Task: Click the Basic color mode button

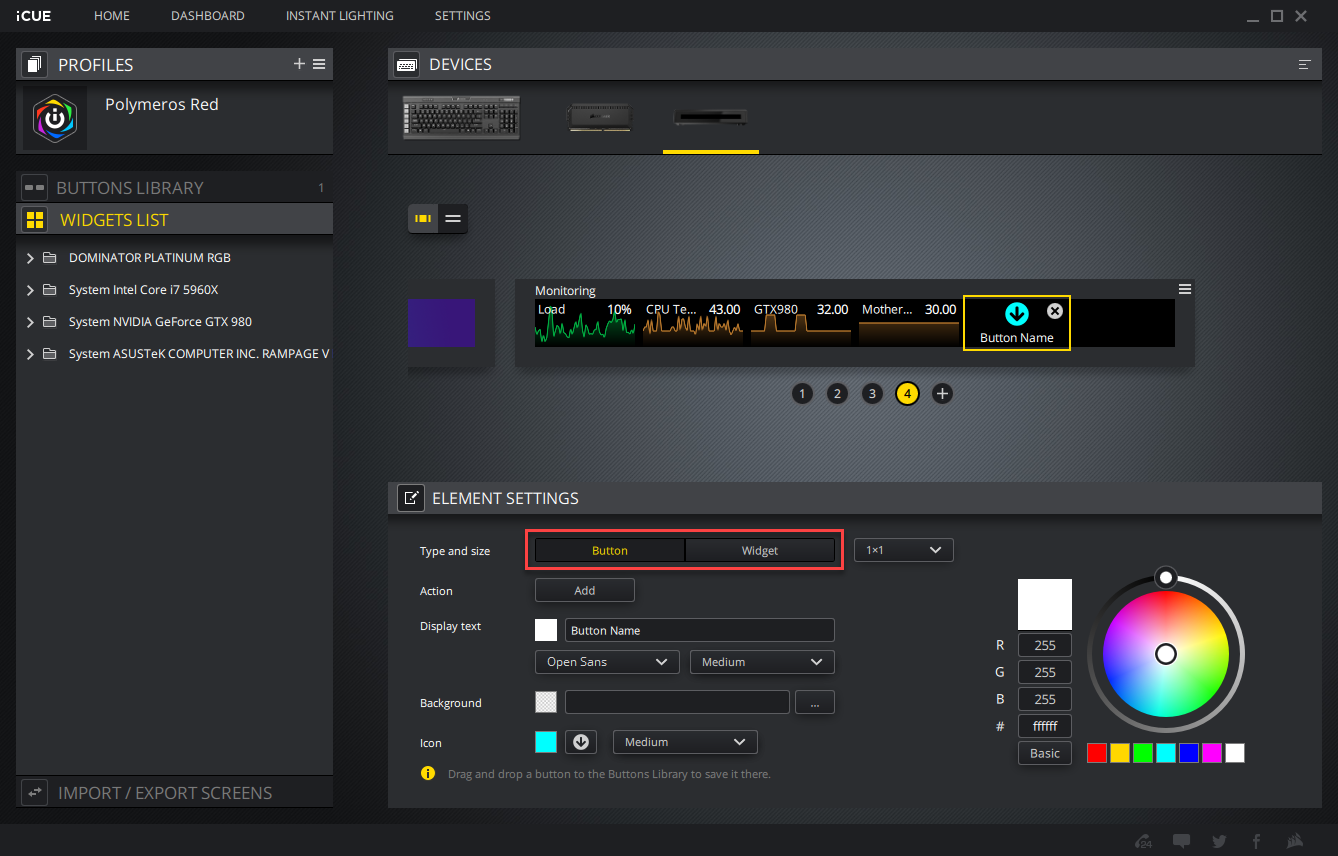Action: click(1045, 753)
